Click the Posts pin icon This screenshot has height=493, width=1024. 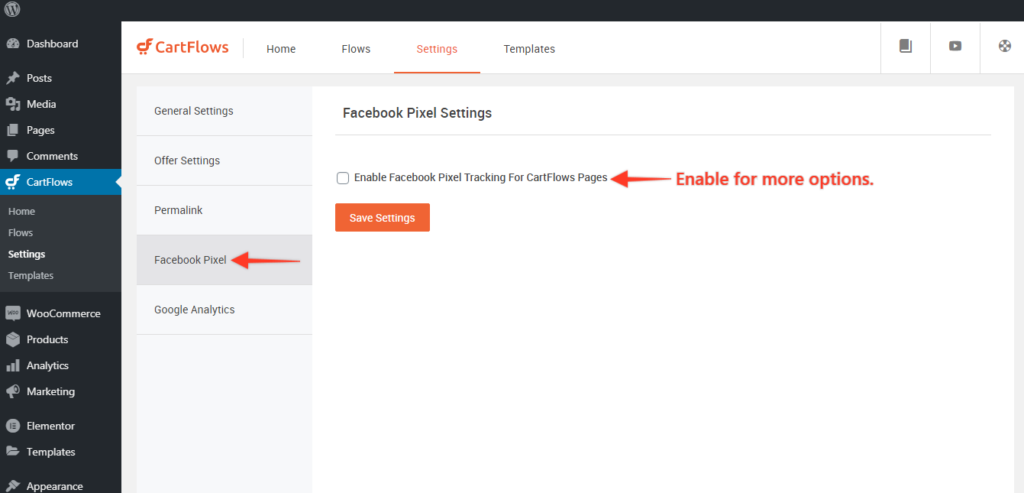tap(12, 78)
